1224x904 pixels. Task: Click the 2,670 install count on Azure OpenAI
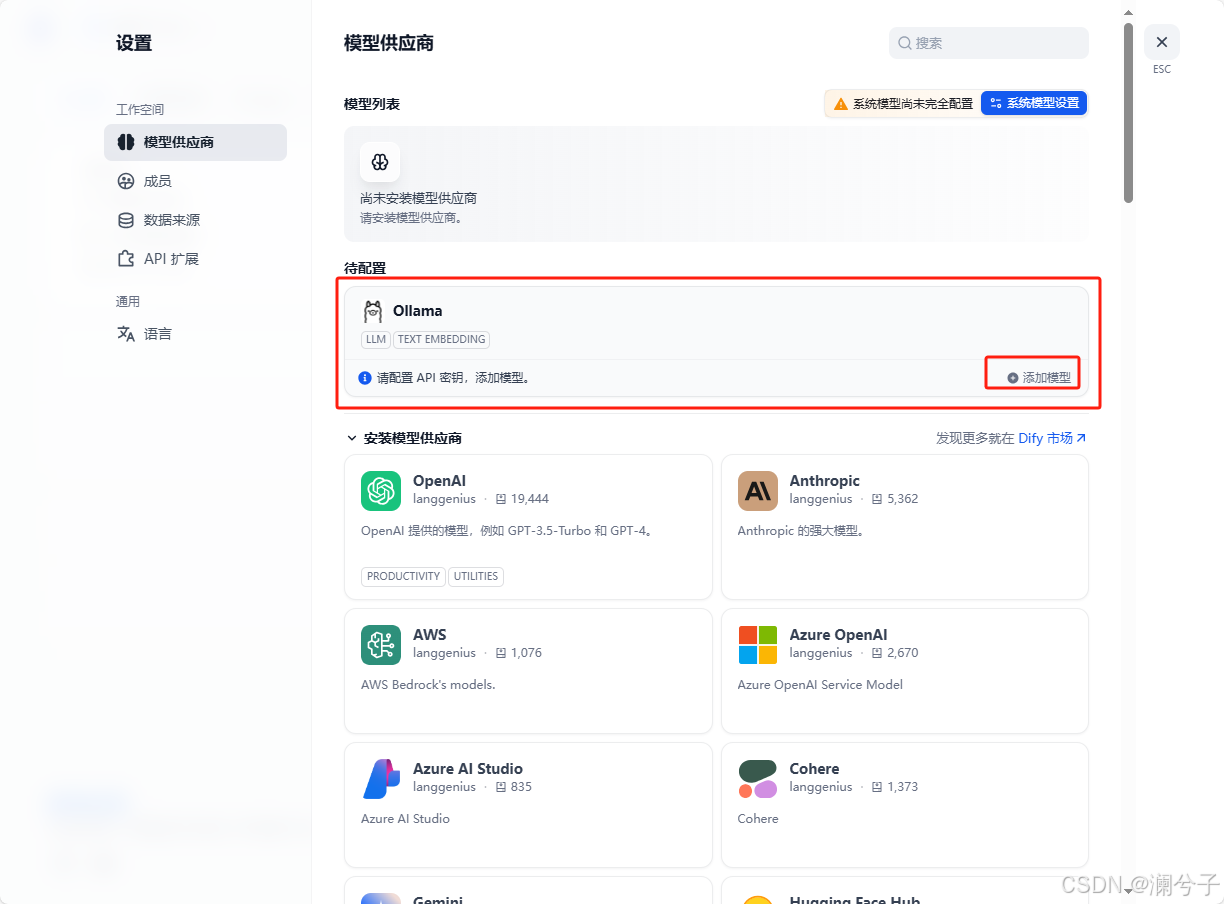pos(902,653)
